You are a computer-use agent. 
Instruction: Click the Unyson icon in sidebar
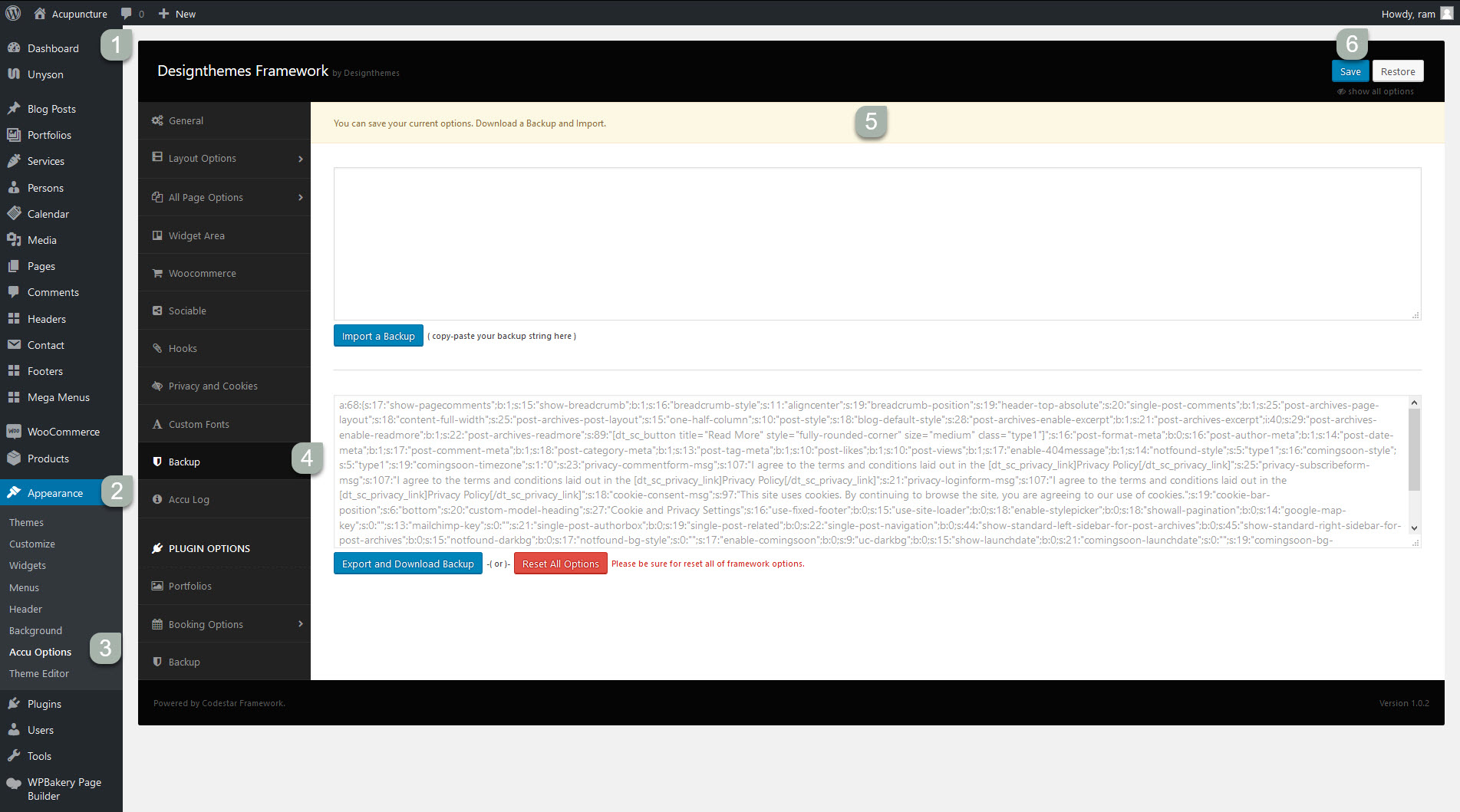coord(14,74)
